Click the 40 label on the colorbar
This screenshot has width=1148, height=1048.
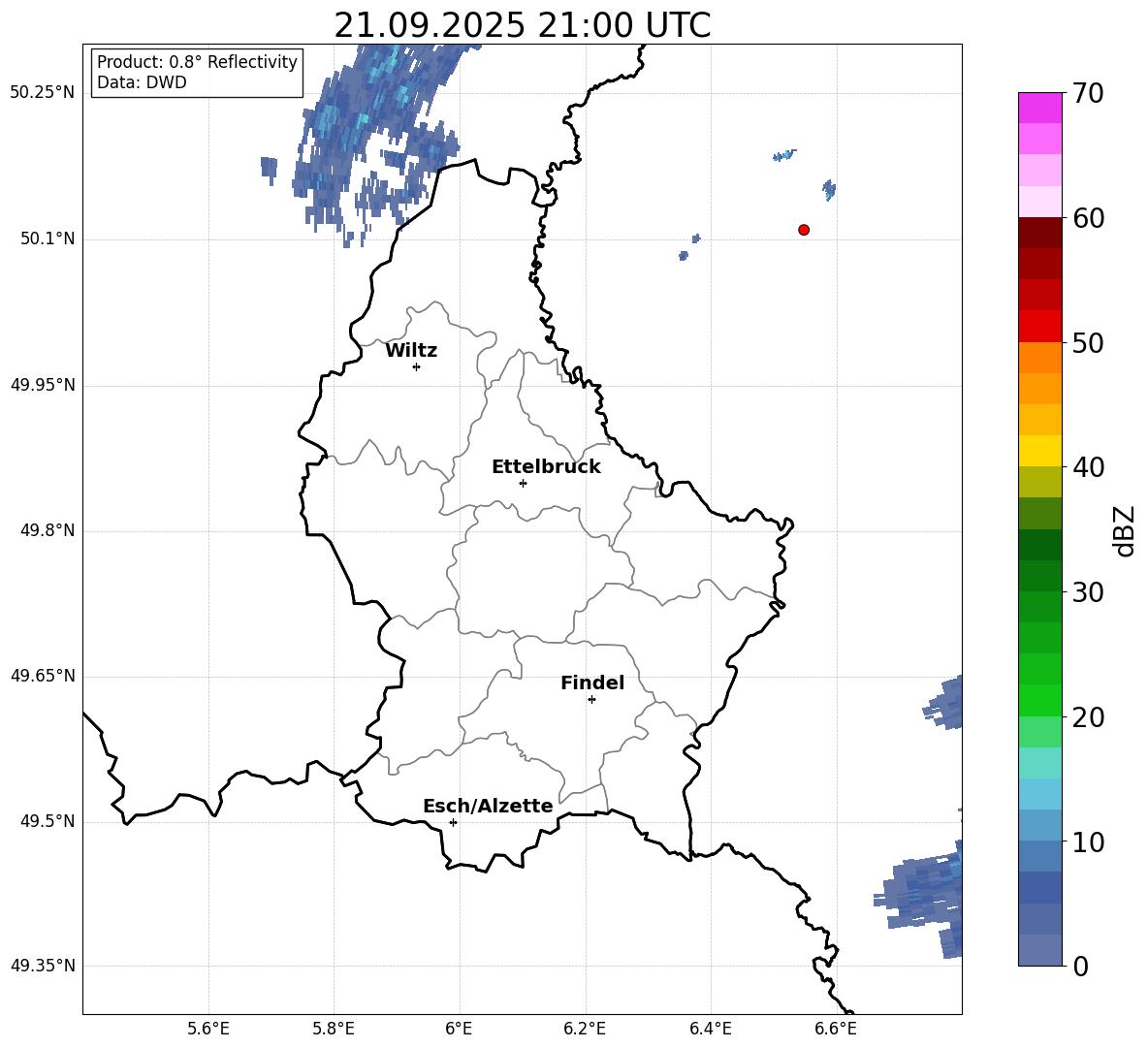pyautogui.click(x=1088, y=467)
